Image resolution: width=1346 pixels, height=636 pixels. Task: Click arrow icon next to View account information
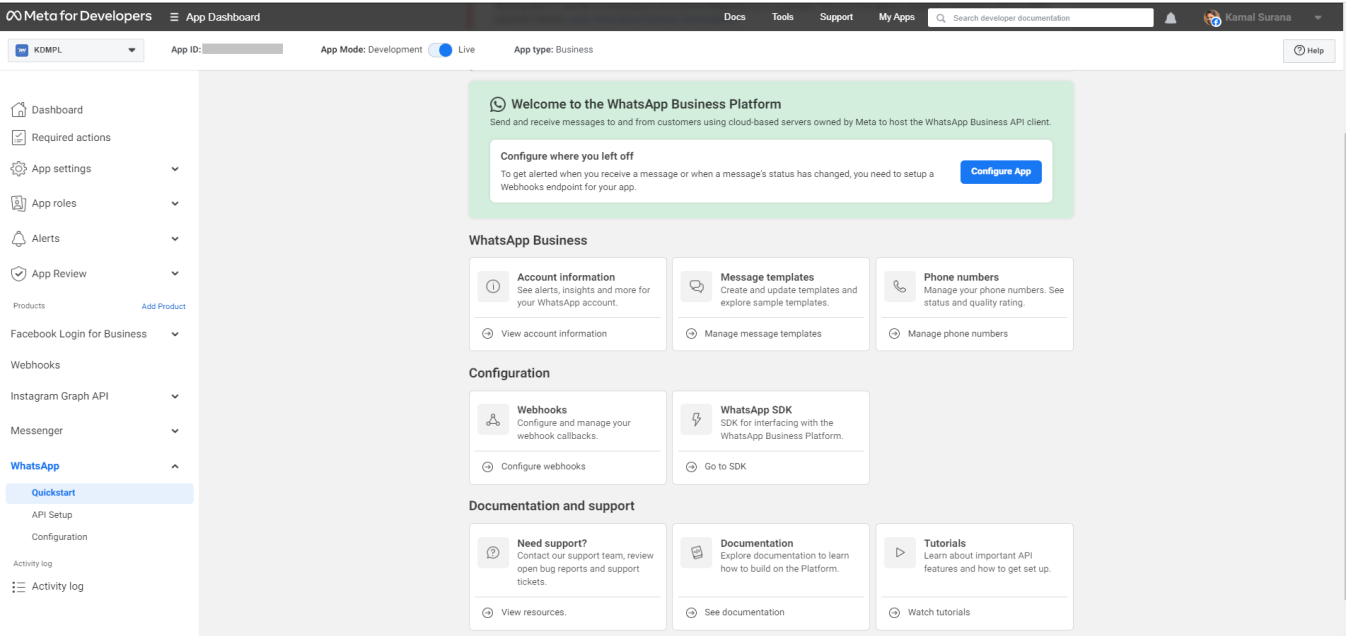[x=488, y=334]
